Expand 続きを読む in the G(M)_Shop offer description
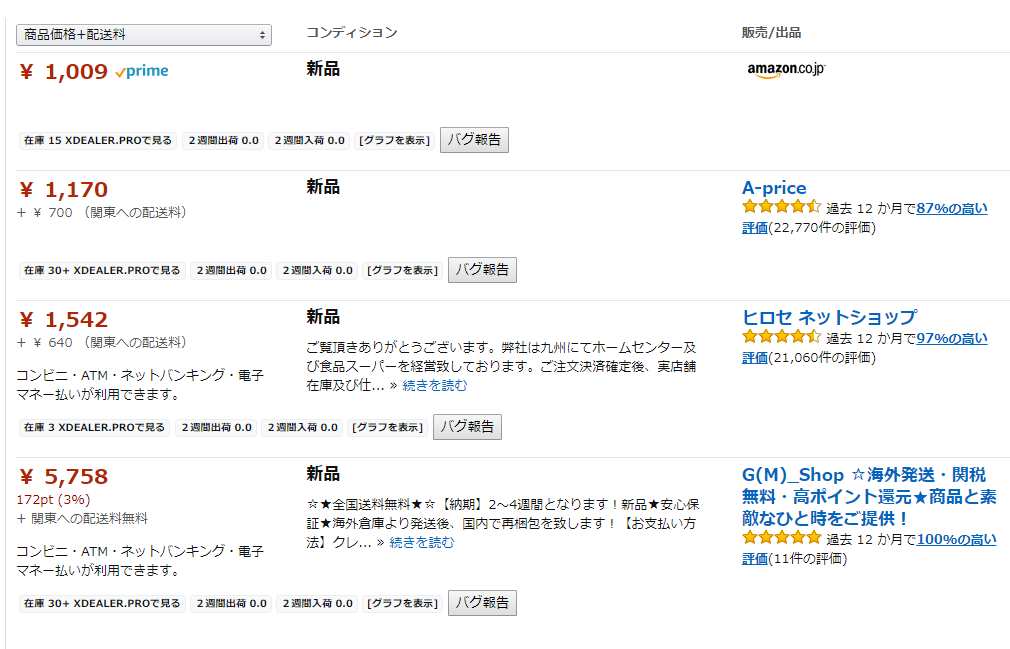Screen dimensions: 1010x649 coord(421,542)
